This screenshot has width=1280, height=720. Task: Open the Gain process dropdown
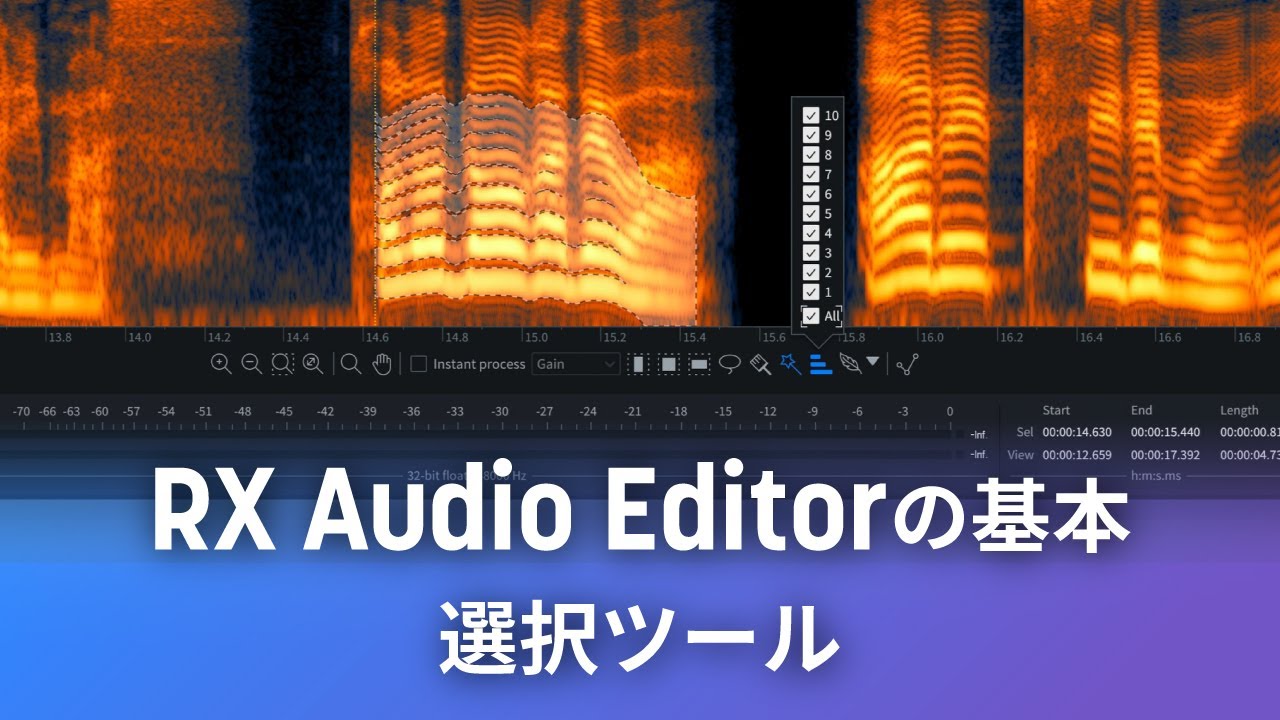click(x=576, y=364)
